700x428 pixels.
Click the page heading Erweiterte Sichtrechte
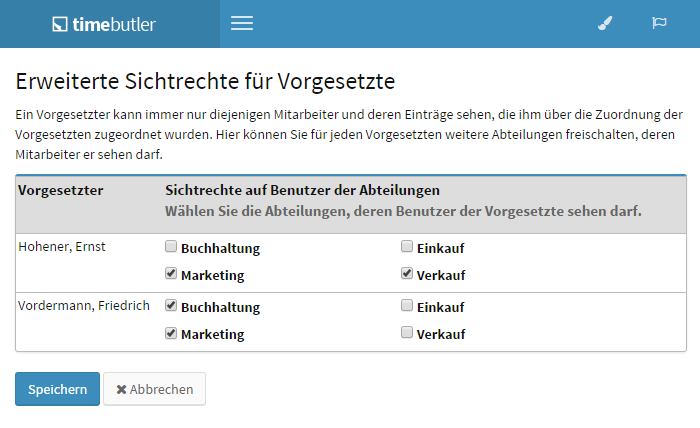click(x=206, y=80)
